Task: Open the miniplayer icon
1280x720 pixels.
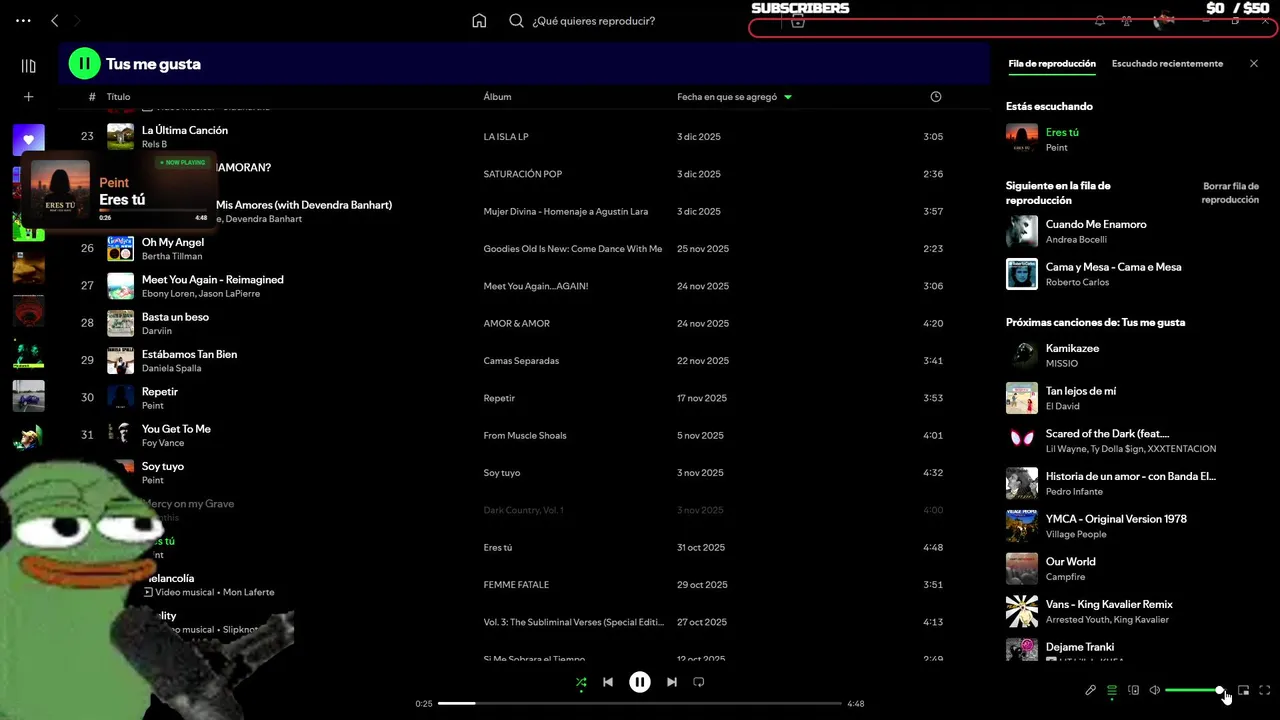Action: (1243, 690)
